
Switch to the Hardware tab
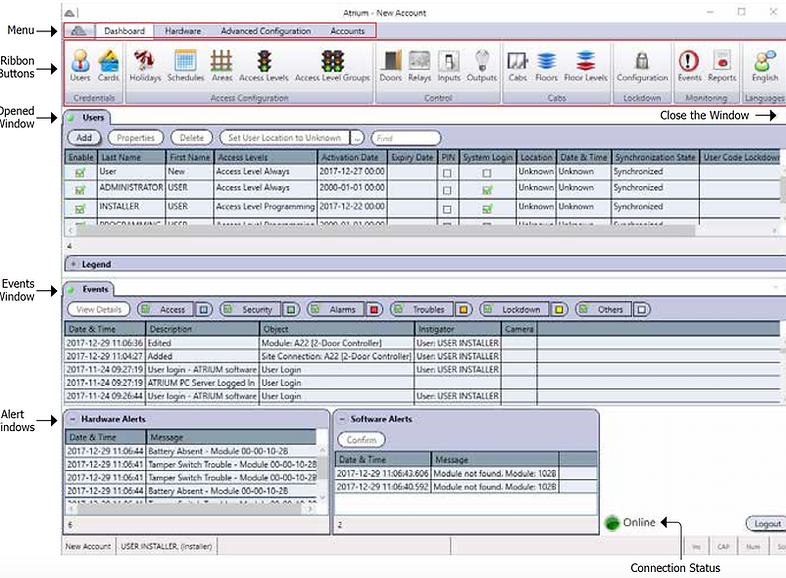(183, 31)
